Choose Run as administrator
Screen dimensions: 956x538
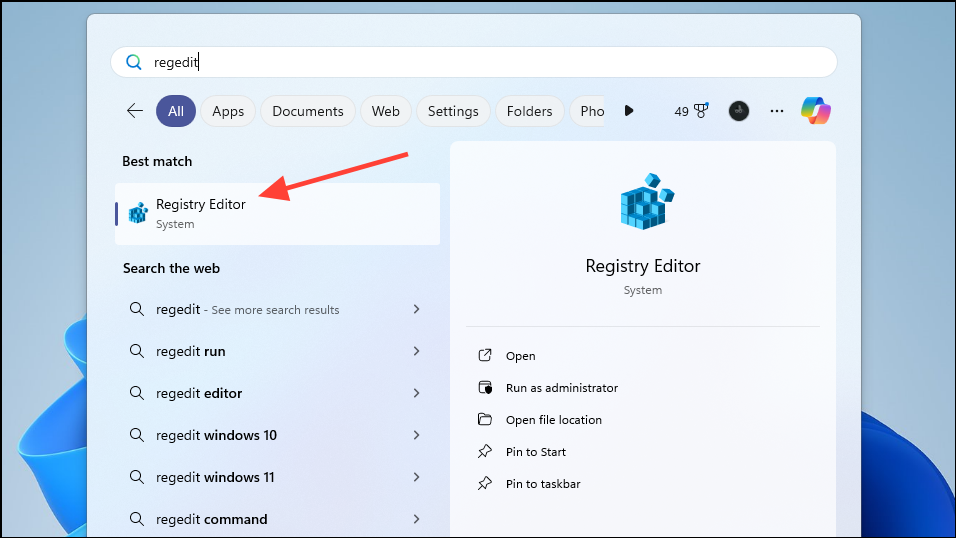[x=562, y=388]
